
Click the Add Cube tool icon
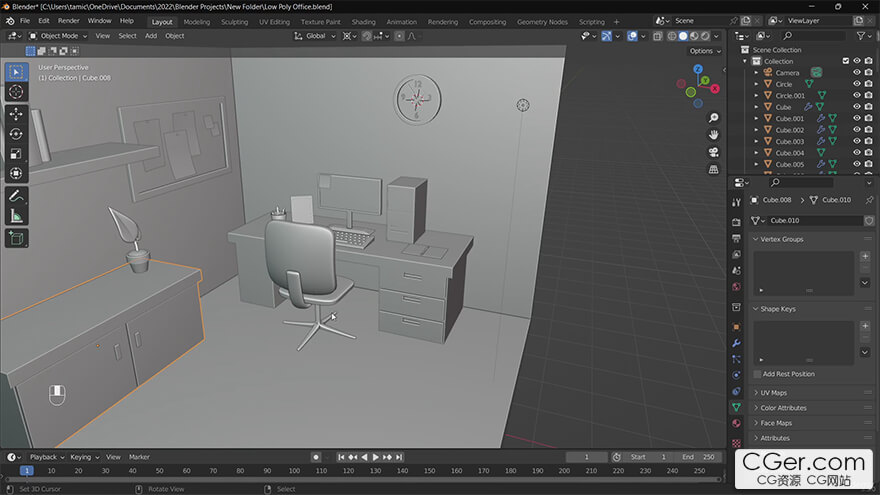coord(16,238)
